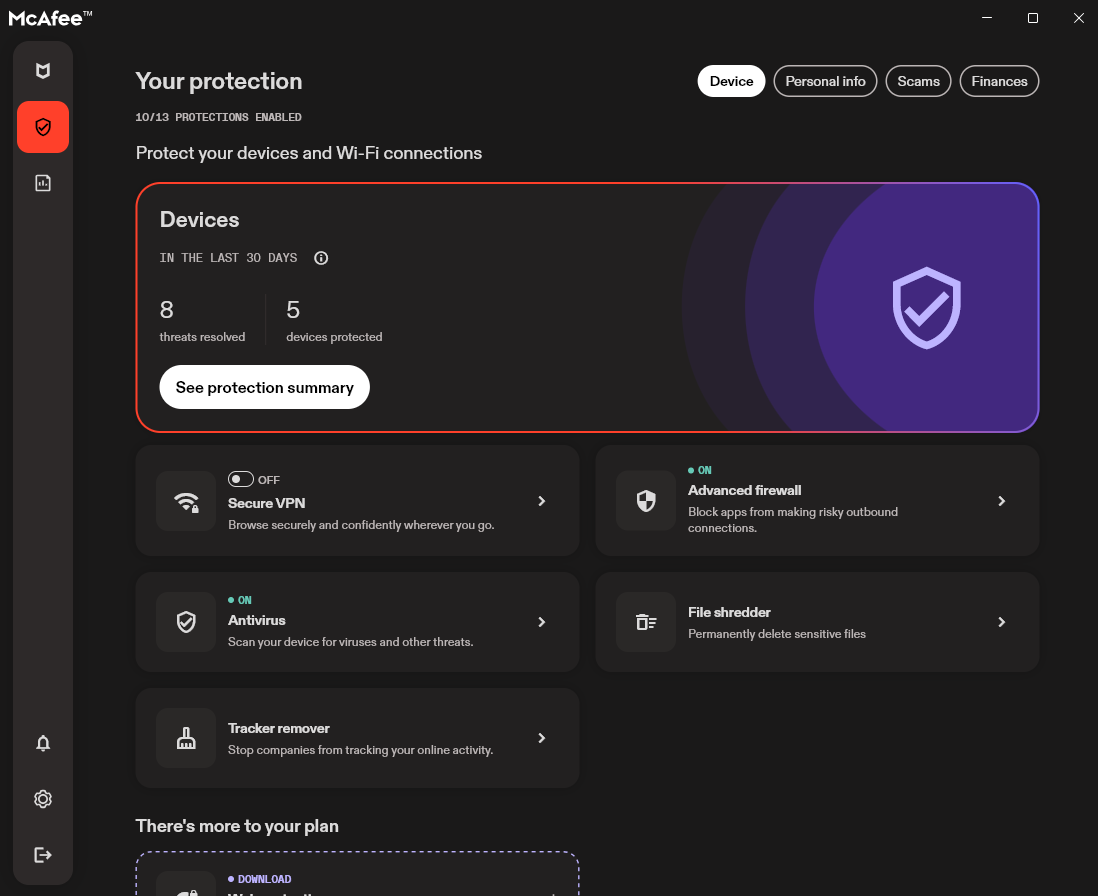Click the 5 devices protected stat
Image resolution: width=1098 pixels, height=896 pixels.
(334, 321)
